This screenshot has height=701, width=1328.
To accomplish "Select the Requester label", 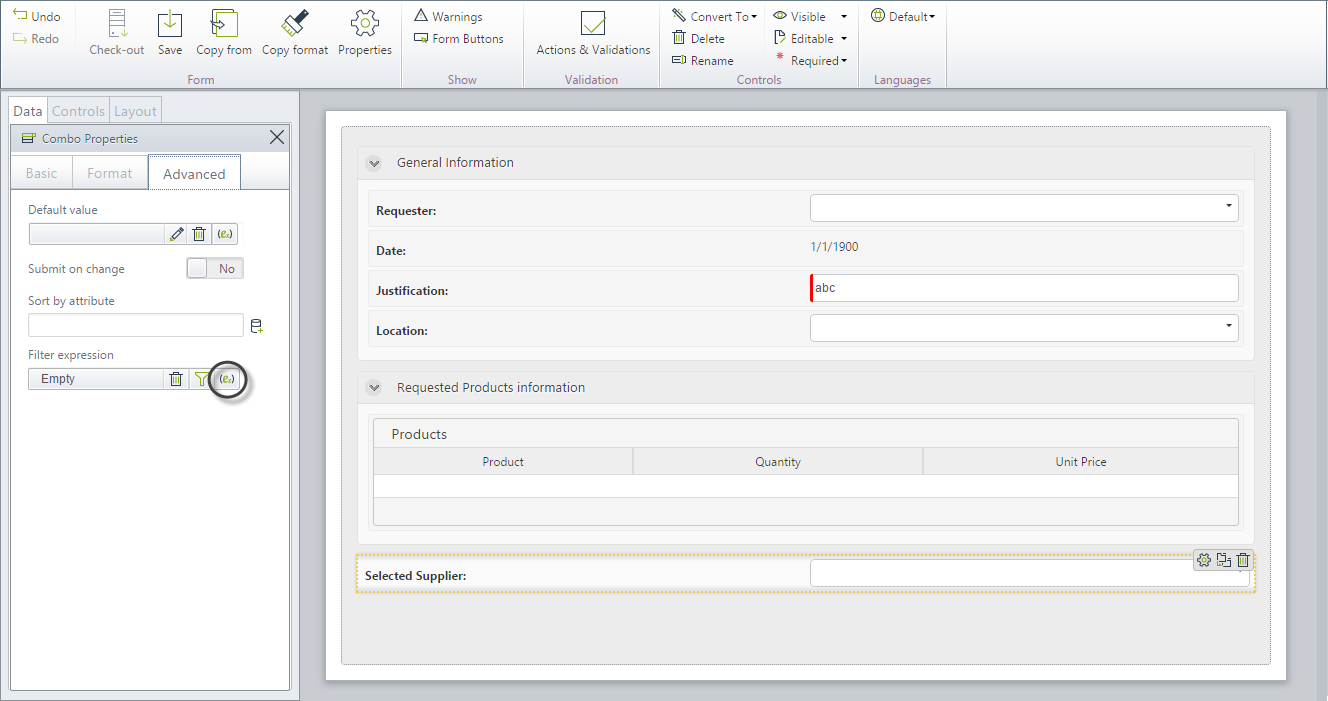I will (x=406, y=211).
